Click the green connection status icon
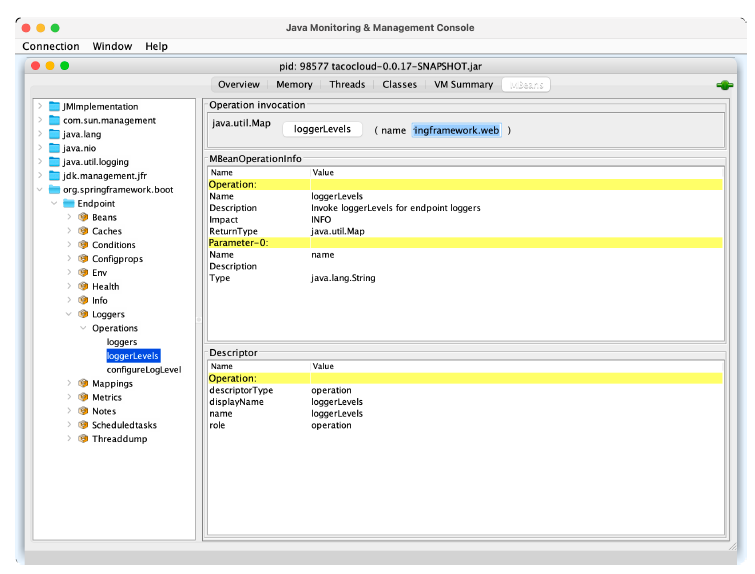Image resolution: width=755 pixels, height=574 pixels. click(724, 85)
